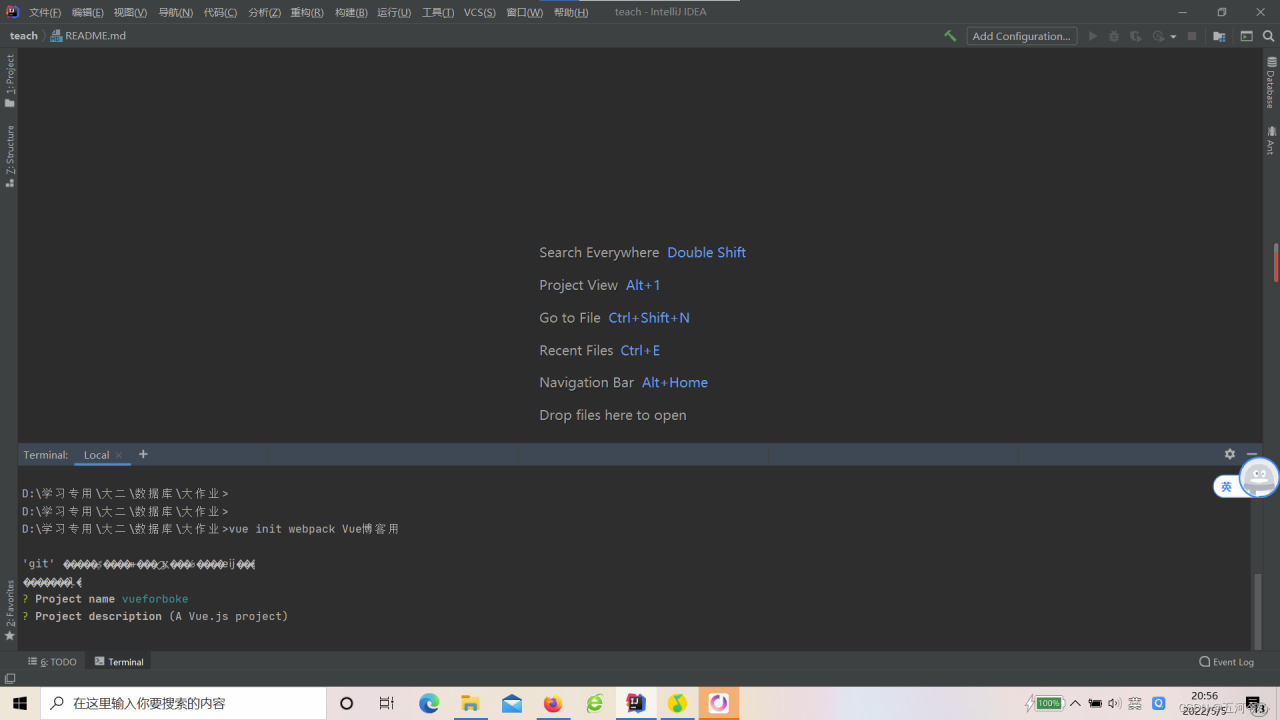Open Mail app from taskbar
The width and height of the screenshot is (1280, 720).
(512, 703)
